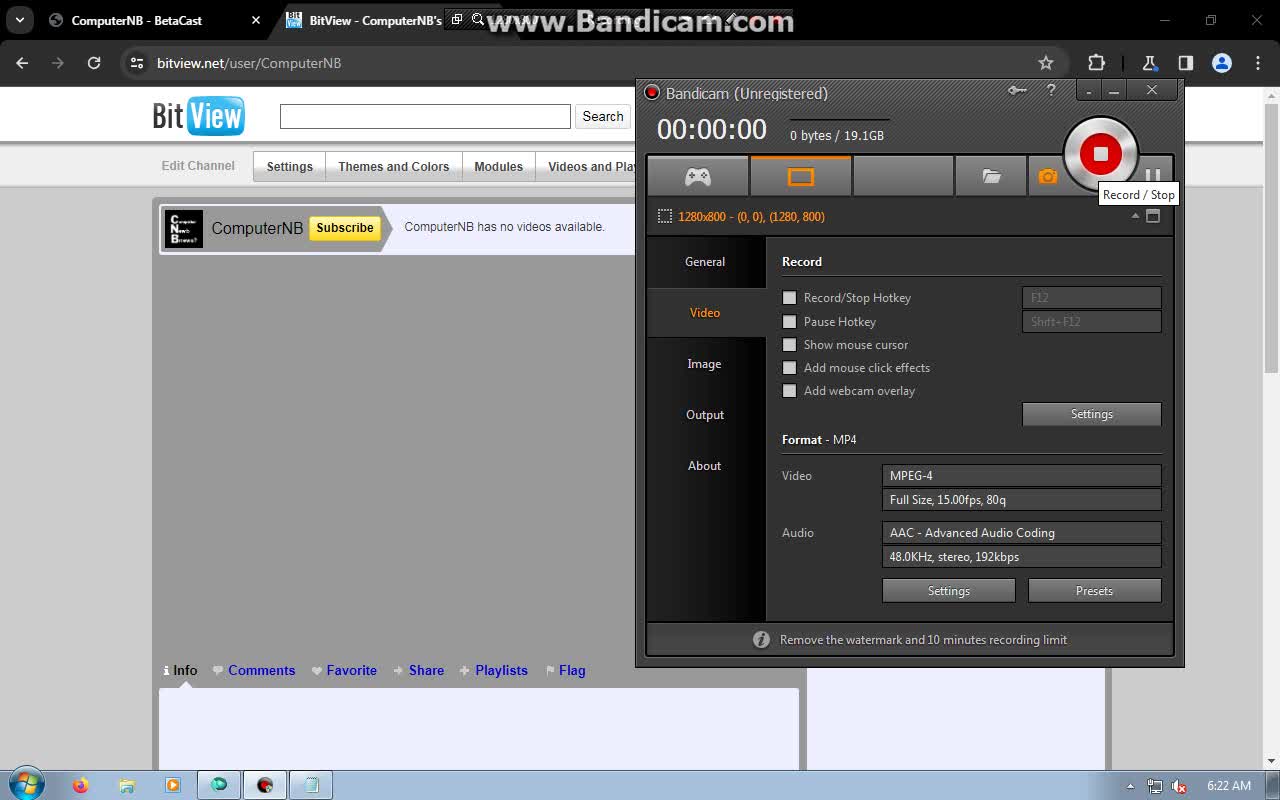Enable Add mouse click effects checkbox
Image resolution: width=1280 pixels, height=800 pixels.
pyautogui.click(x=790, y=368)
